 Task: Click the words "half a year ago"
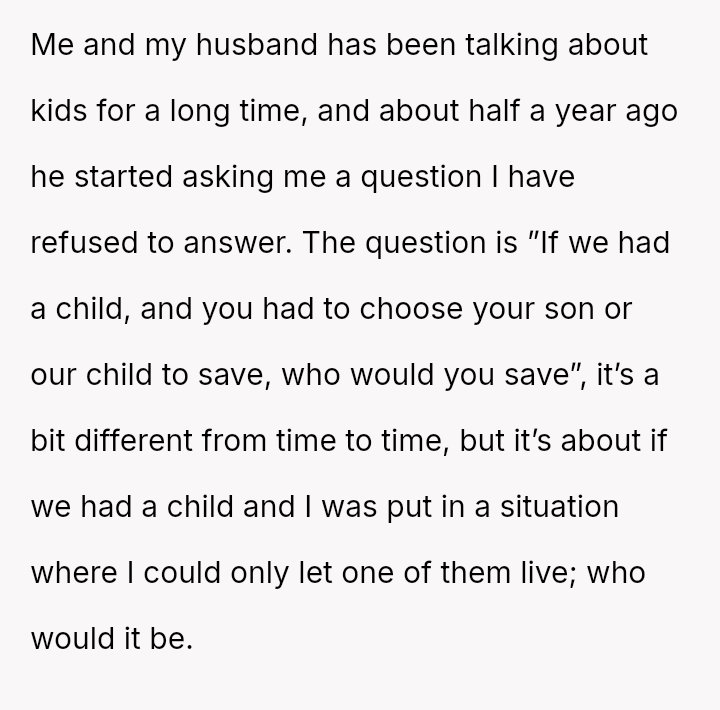tap(573, 111)
